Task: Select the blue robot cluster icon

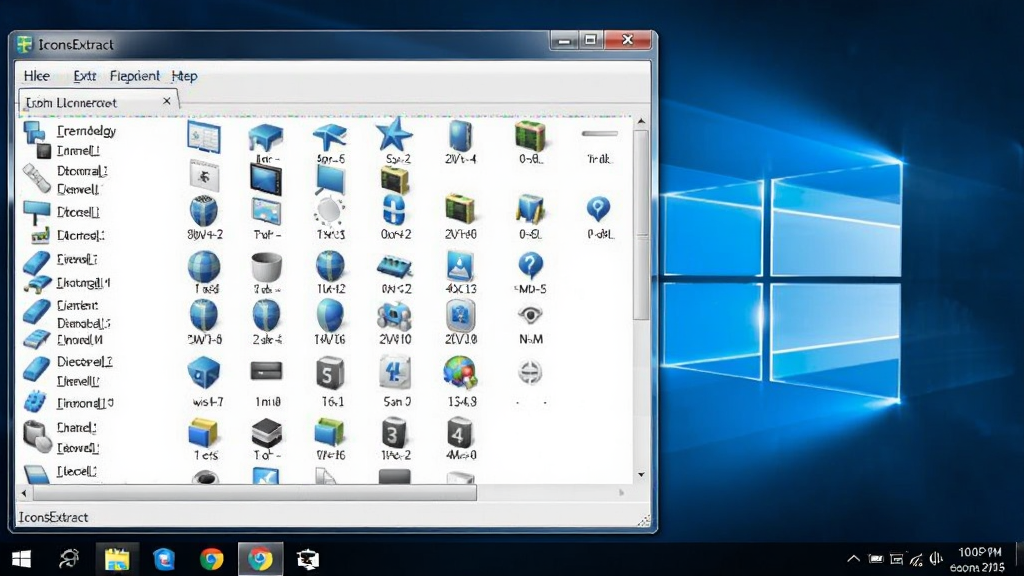Action: click(x=394, y=317)
